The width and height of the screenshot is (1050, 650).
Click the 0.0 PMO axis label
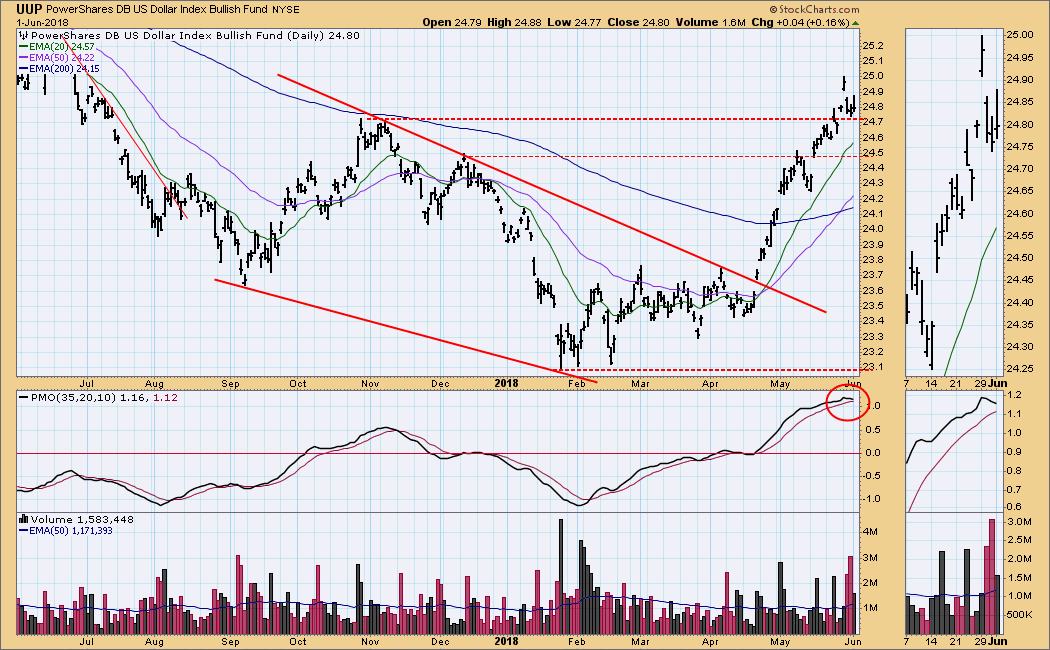[x=873, y=453]
